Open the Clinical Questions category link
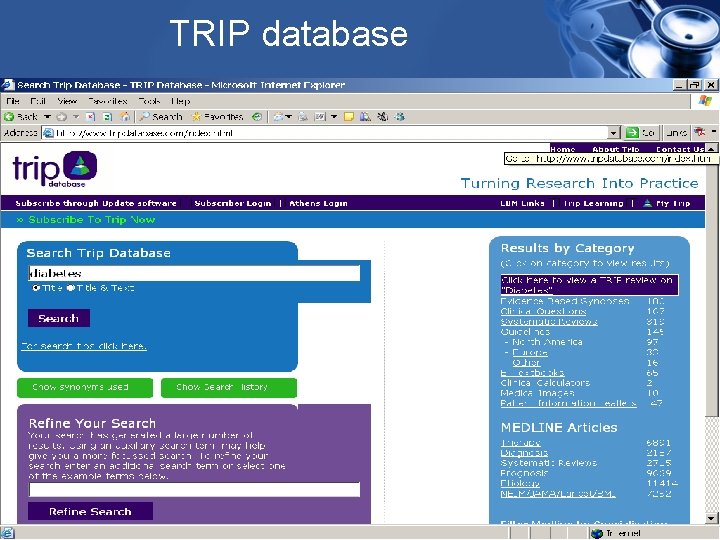The image size is (720, 540). pyautogui.click(x=543, y=311)
